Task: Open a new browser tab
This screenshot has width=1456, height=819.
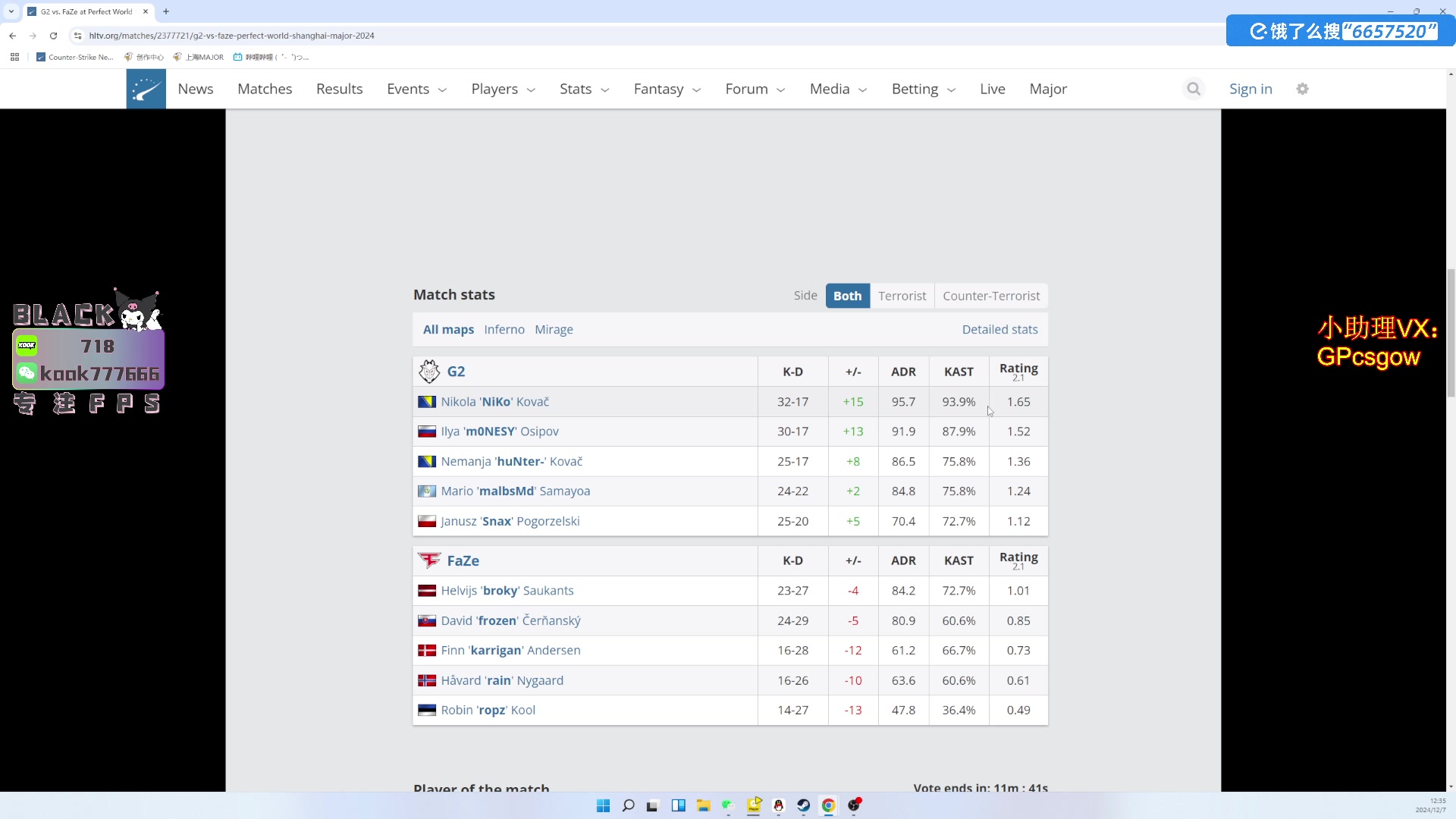Action: [x=166, y=11]
